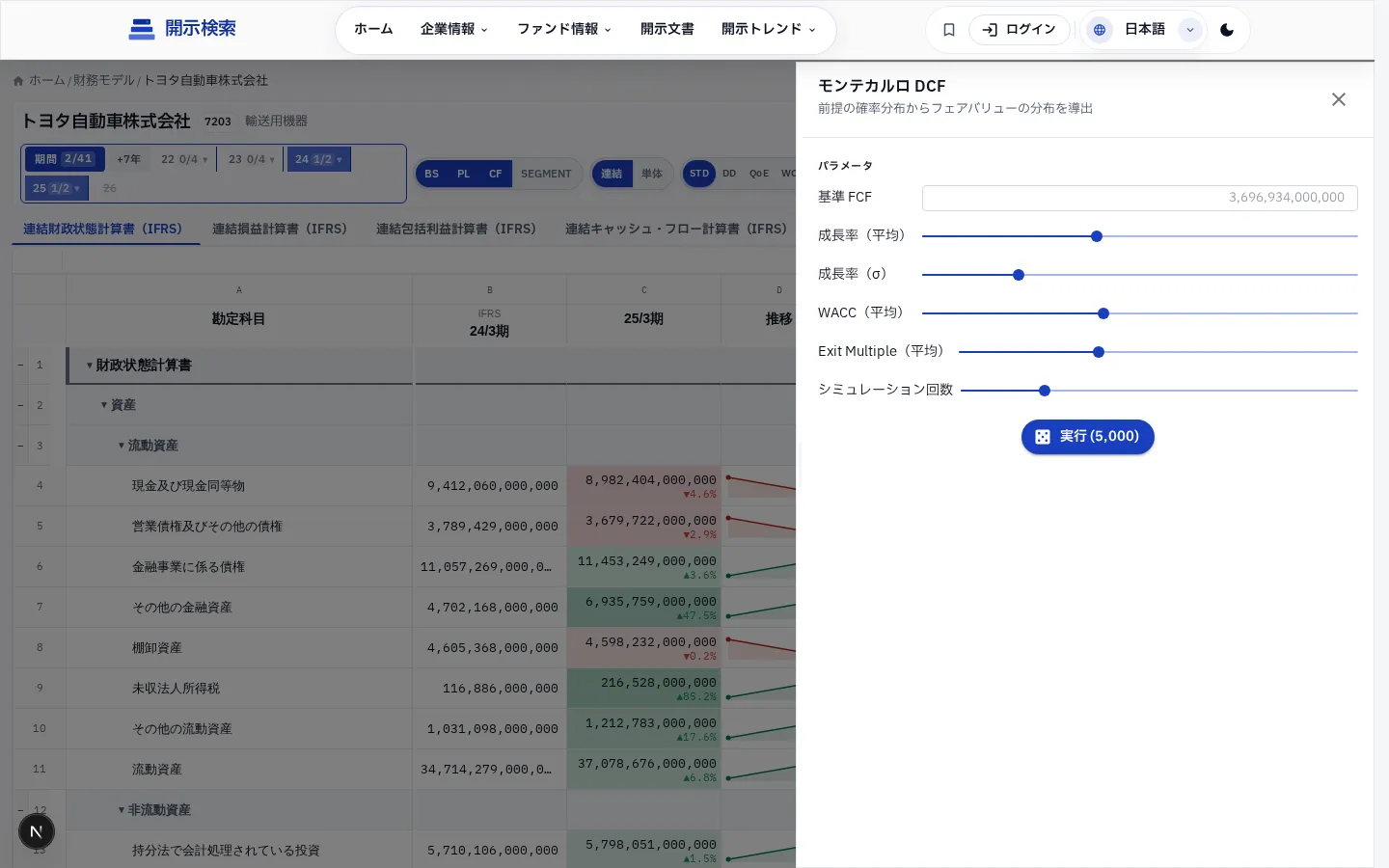Click the sparkline in the 棚卸資産 row
Viewport: 1389px width, 868px height.
(x=759, y=647)
